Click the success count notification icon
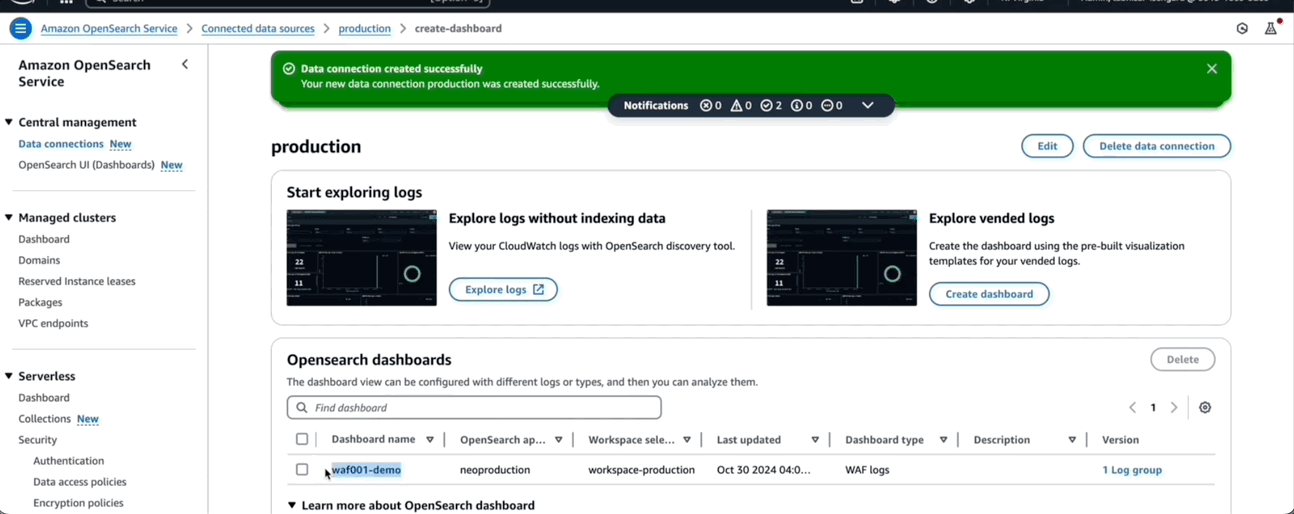The width and height of the screenshot is (1294, 514). [x=766, y=105]
